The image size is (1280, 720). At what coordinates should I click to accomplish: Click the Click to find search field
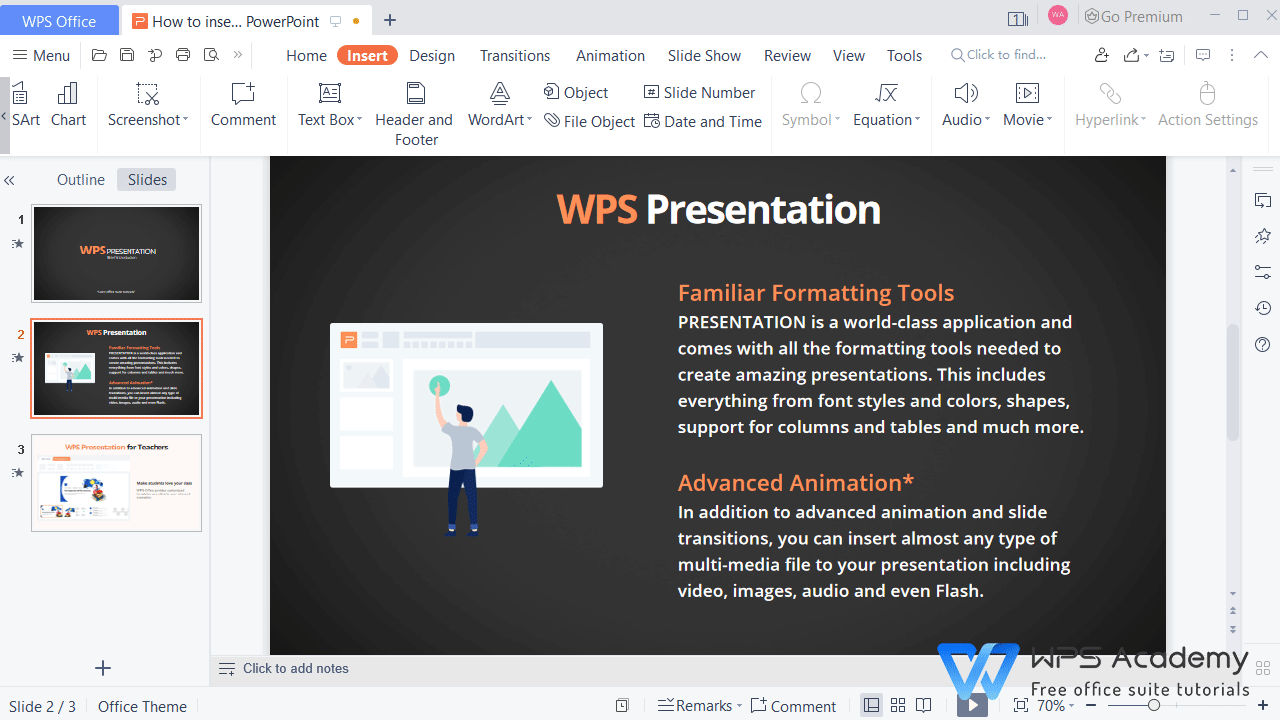[1000, 55]
